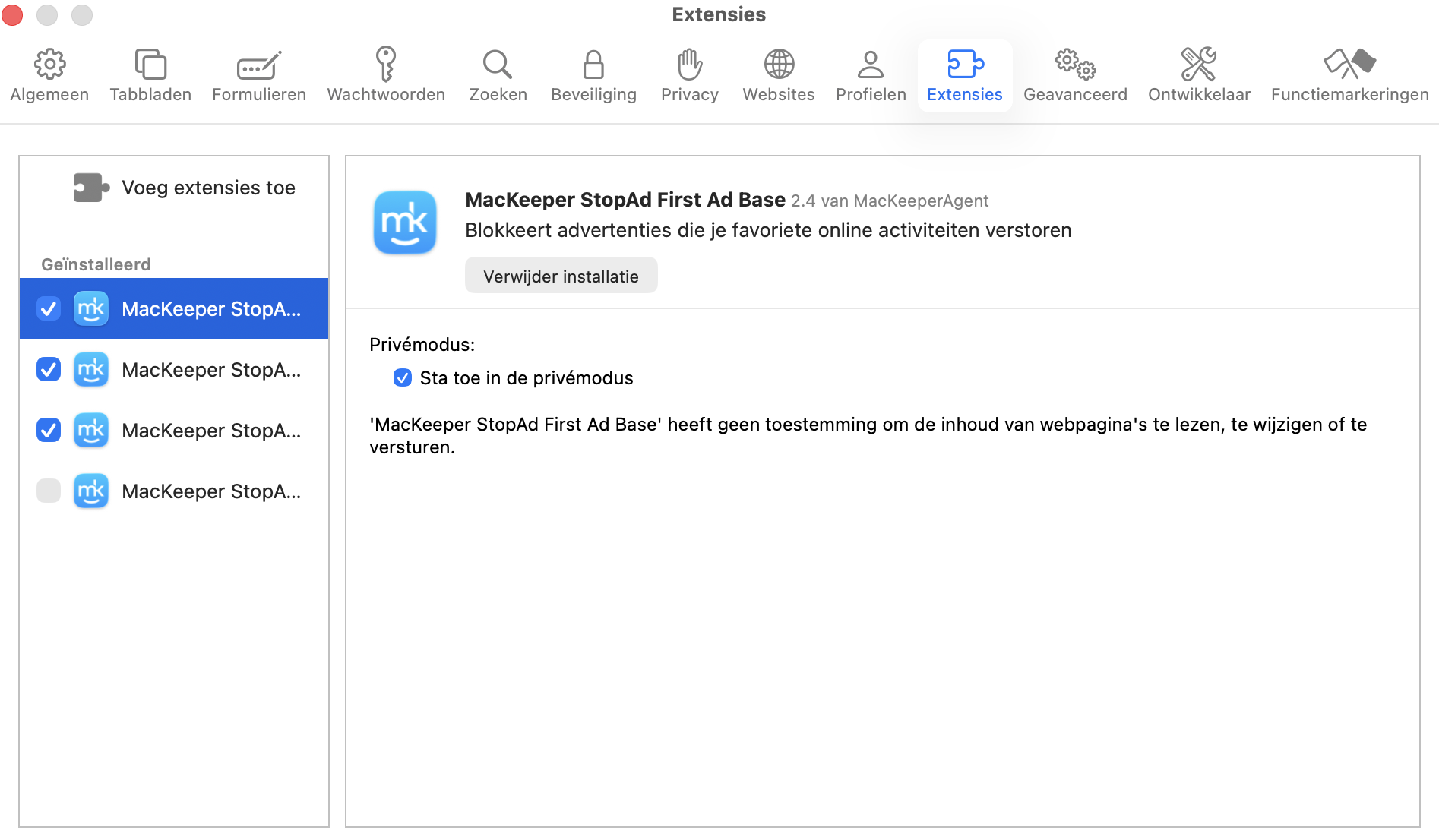Click the Verwijder installatie button
Image resolution: width=1439 pixels, height=840 pixels.
coord(561,275)
